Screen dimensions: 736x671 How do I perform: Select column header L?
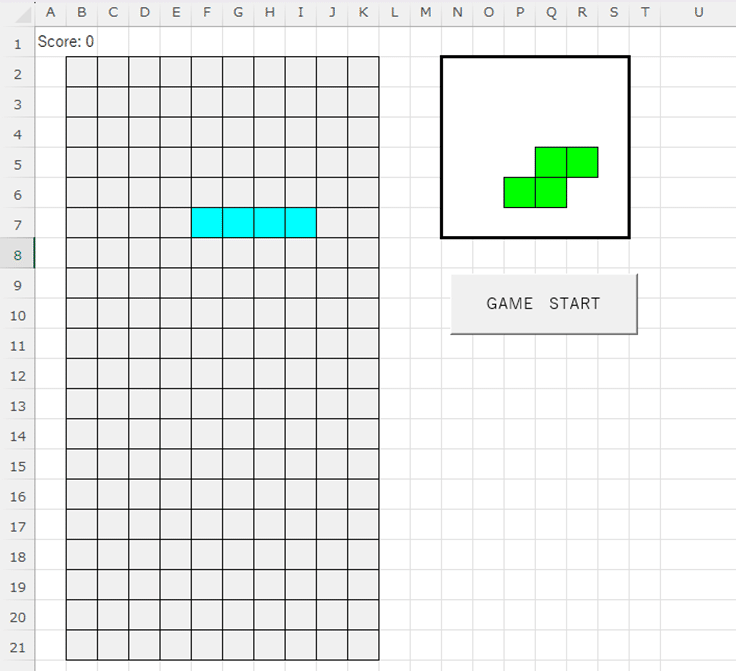[x=395, y=13]
